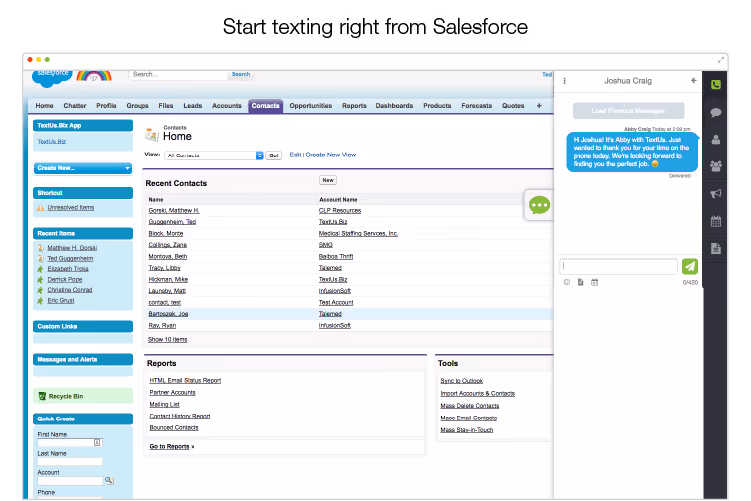The width and height of the screenshot is (751, 501).
Task: Click the green chat bubble floating widget
Action: pyautogui.click(x=539, y=205)
